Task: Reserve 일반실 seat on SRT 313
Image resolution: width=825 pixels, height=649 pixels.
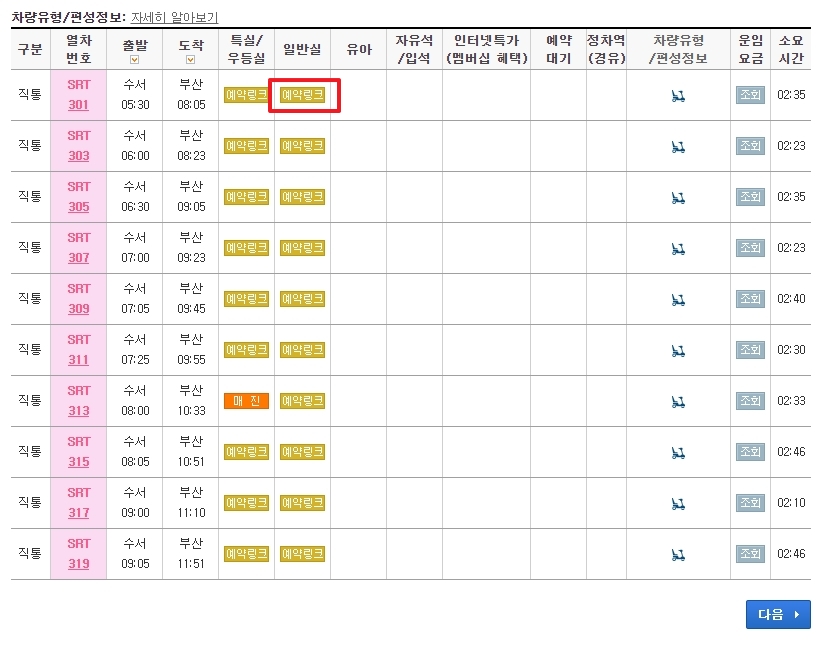Action: coord(303,401)
